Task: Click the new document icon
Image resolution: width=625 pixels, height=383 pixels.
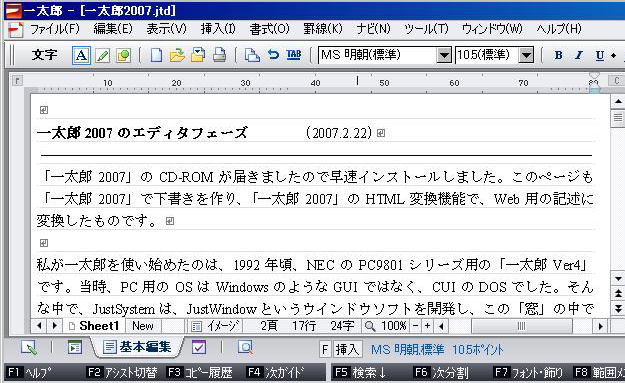Action: click(156, 55)
